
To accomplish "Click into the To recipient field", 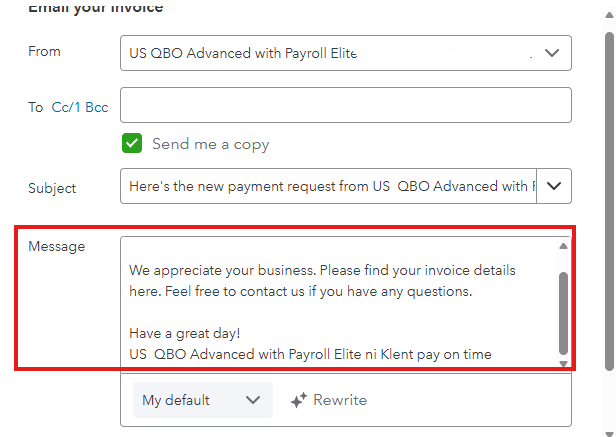I will [x=345, y=105].
